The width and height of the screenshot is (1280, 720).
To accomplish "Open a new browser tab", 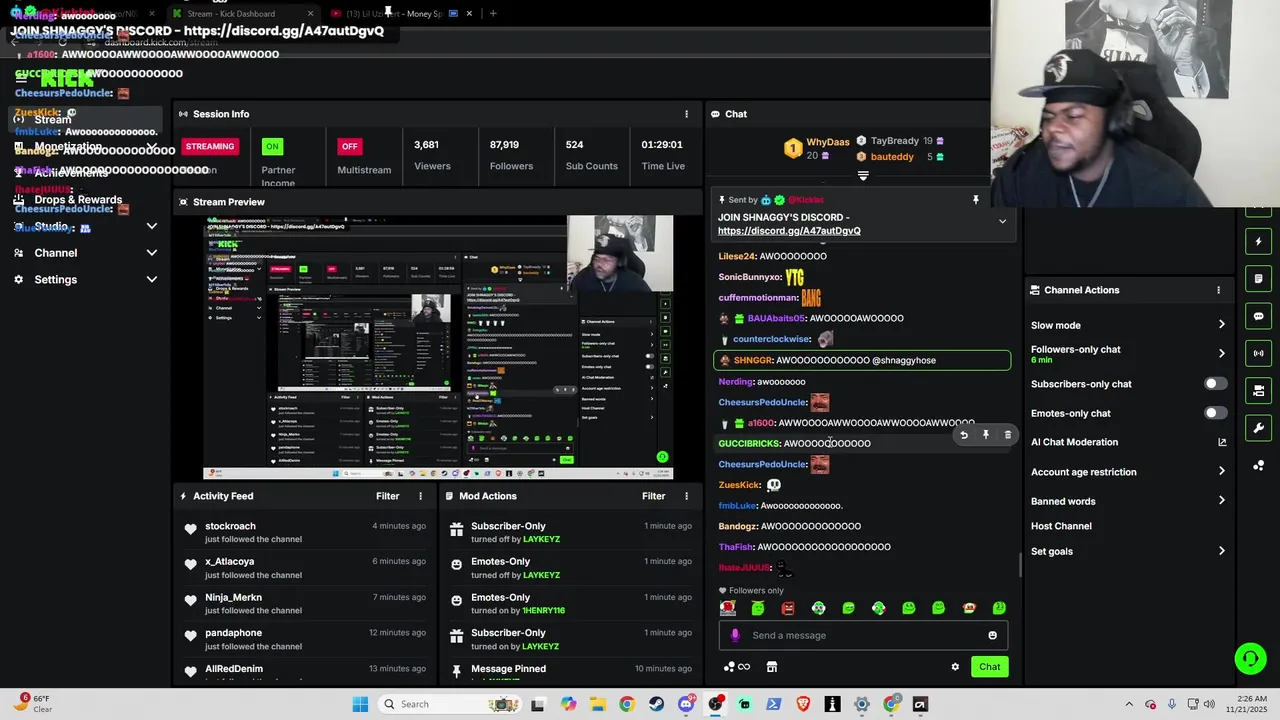I will (x=493, y=14).
